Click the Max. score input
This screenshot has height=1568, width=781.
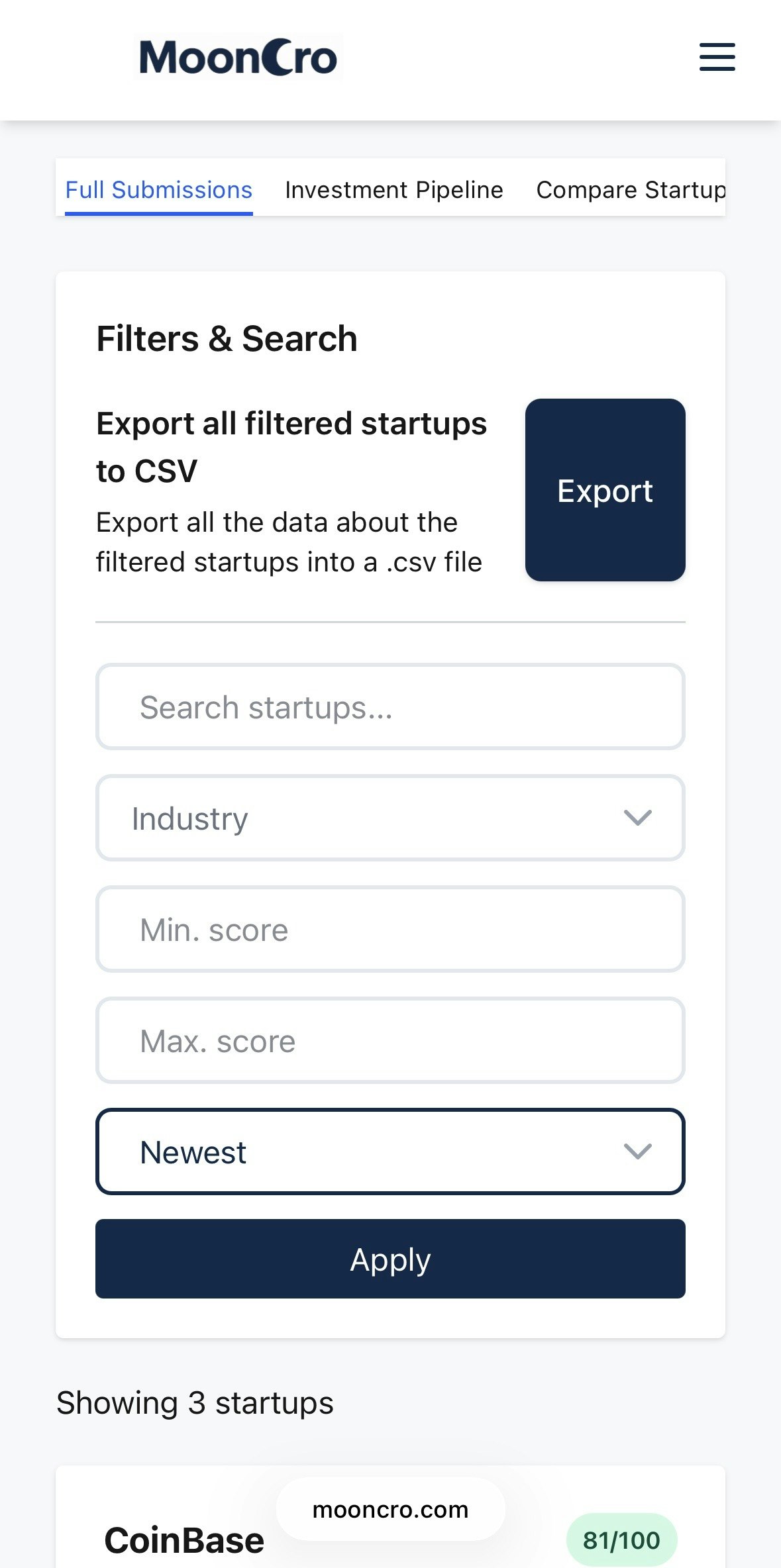click(x=390, y=1041)
